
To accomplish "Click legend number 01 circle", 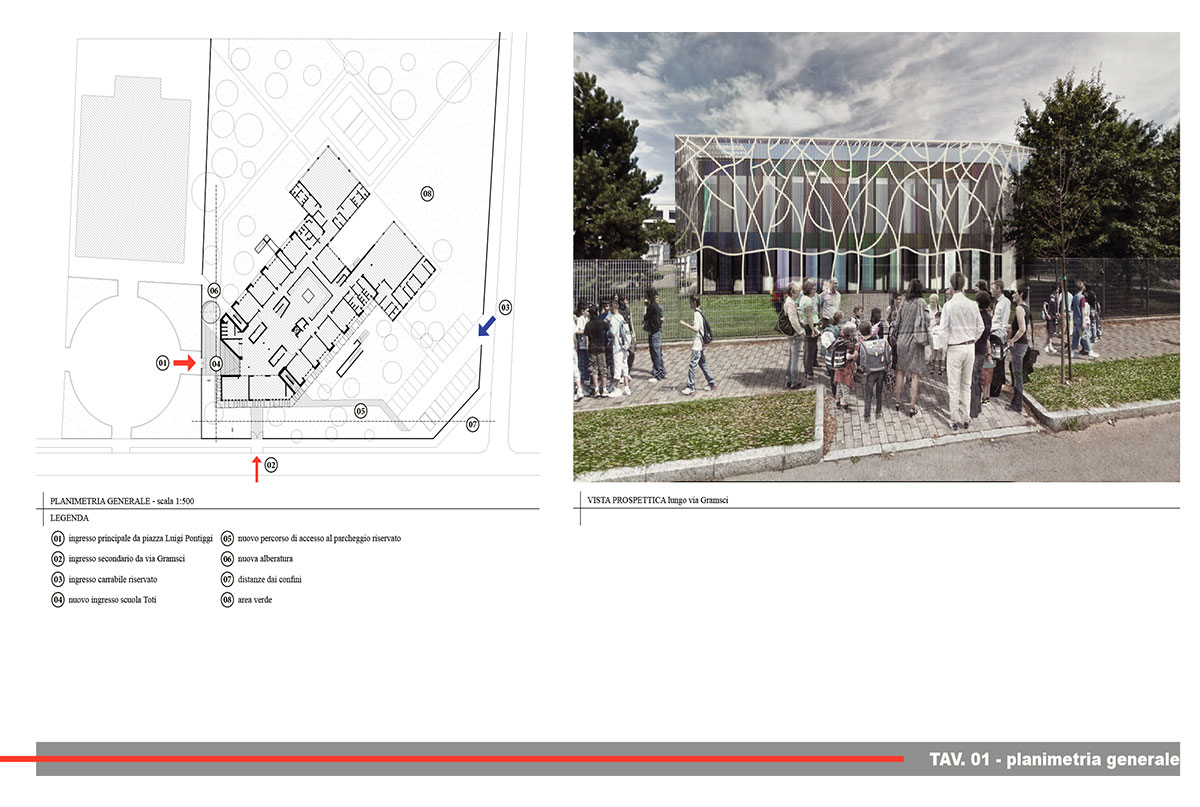I will 58,538.
